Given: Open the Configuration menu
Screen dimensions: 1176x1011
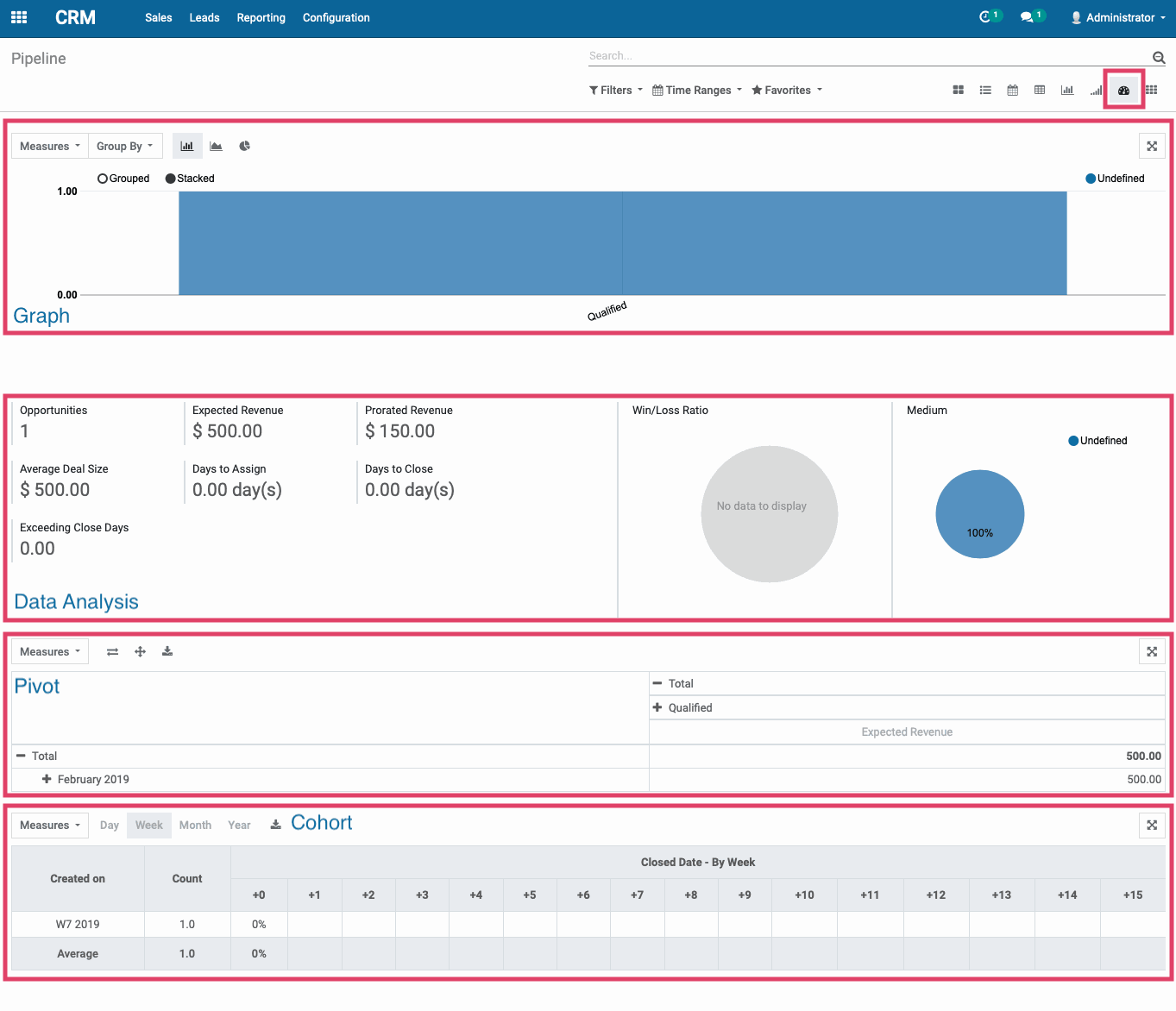Looking at the screenshot, I should click(x=336, y=17).
